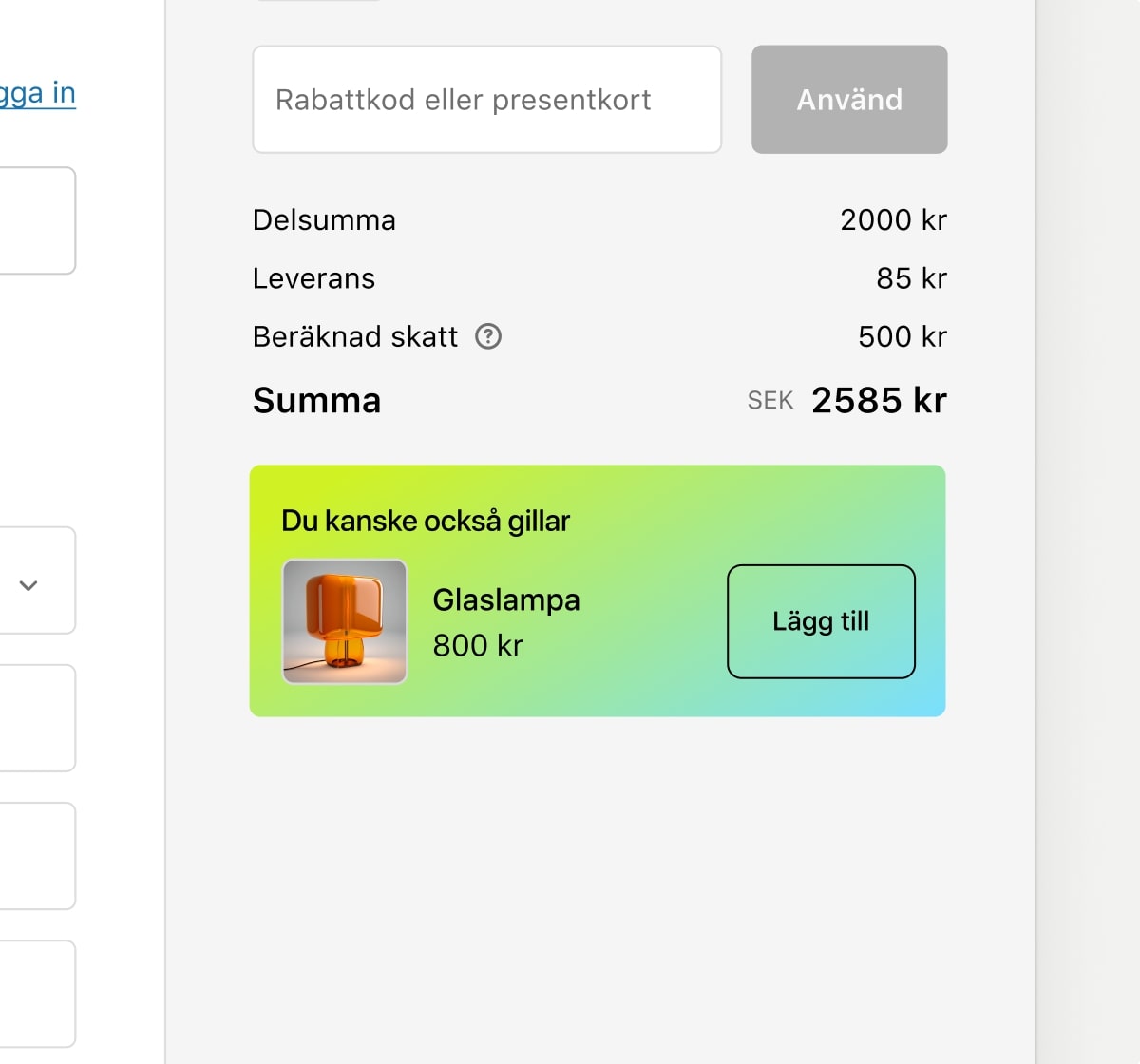Viewport: 1140px width, 1064px height.
Task: Click the help icon beside Beräknad skatt
Action: coord(488,336)
